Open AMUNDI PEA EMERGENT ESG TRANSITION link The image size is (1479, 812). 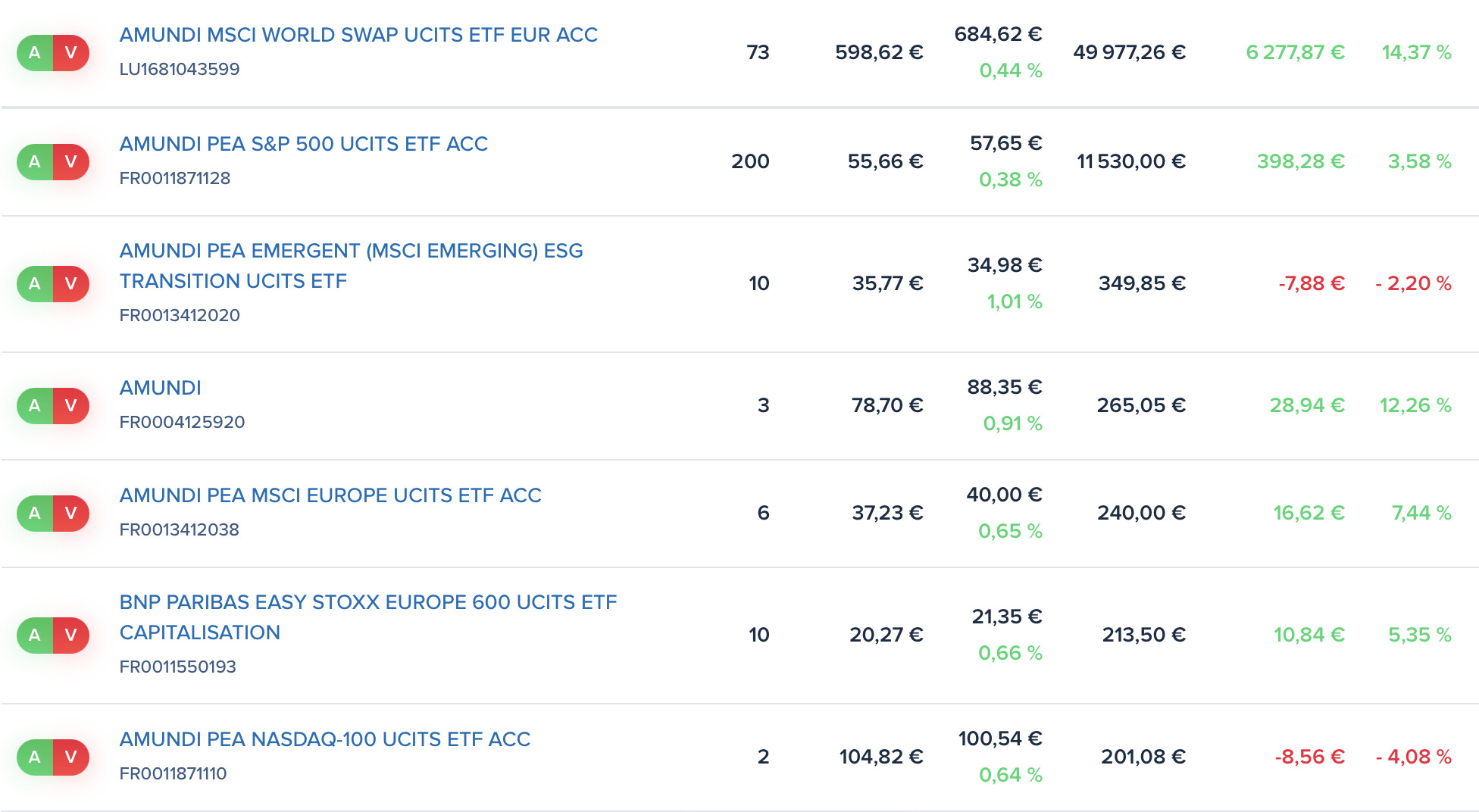(x=352, y=266)
